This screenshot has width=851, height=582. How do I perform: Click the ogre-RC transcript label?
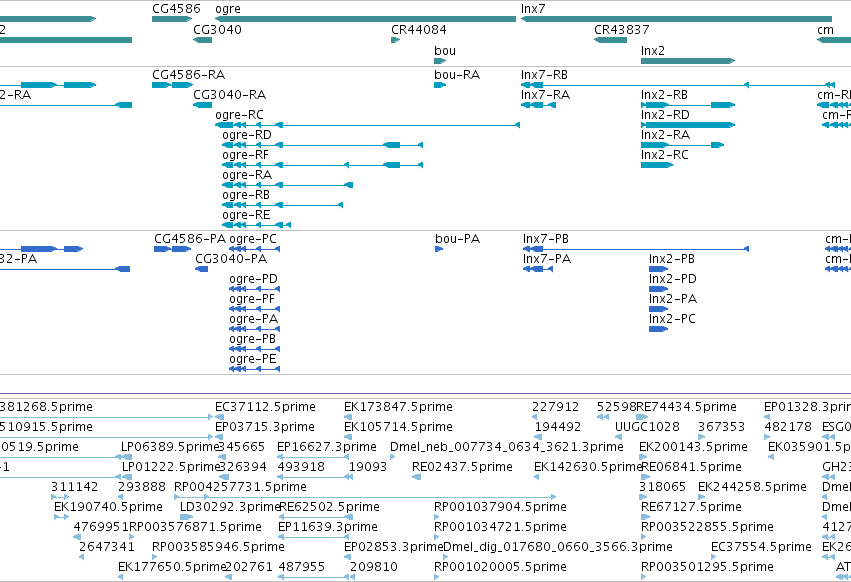tap(239, 115)
